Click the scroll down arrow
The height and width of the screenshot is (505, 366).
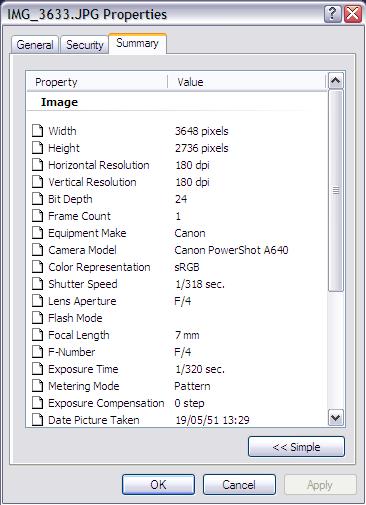pyautogui.click(x=335, y=418)
